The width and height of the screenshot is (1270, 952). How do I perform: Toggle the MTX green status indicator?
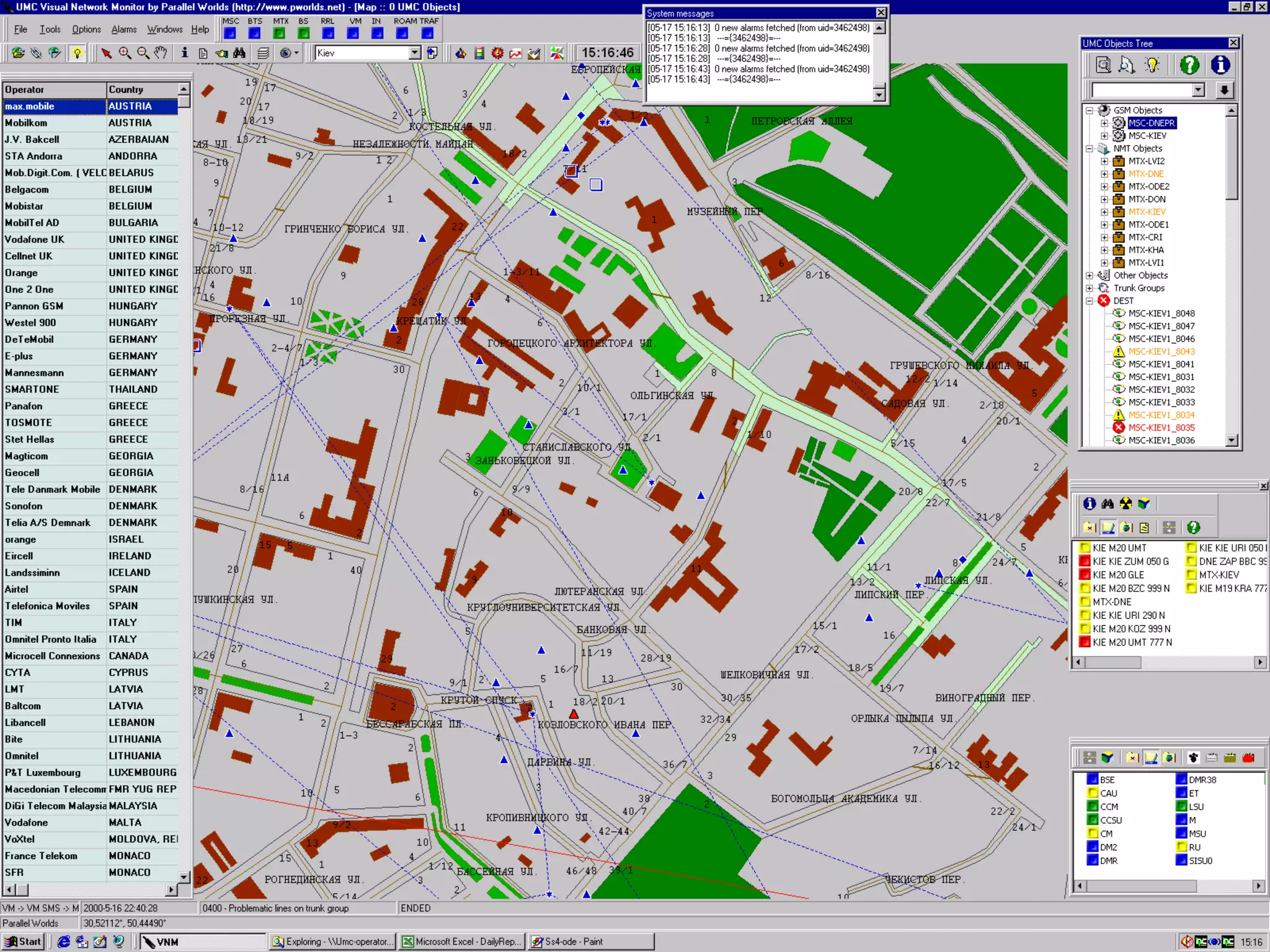279,33
